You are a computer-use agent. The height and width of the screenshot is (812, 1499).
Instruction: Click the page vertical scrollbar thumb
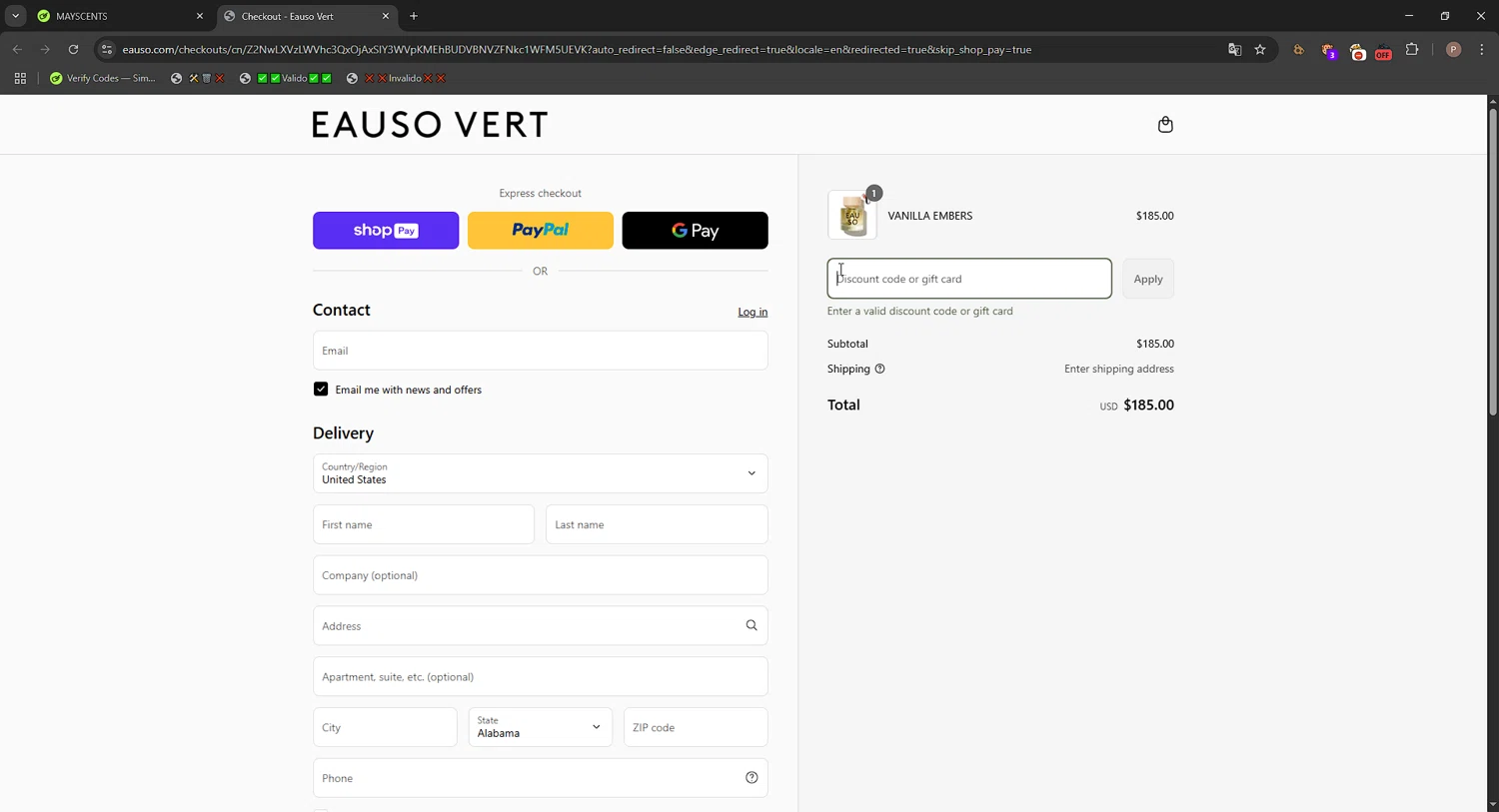click(x=1493, y=262)
